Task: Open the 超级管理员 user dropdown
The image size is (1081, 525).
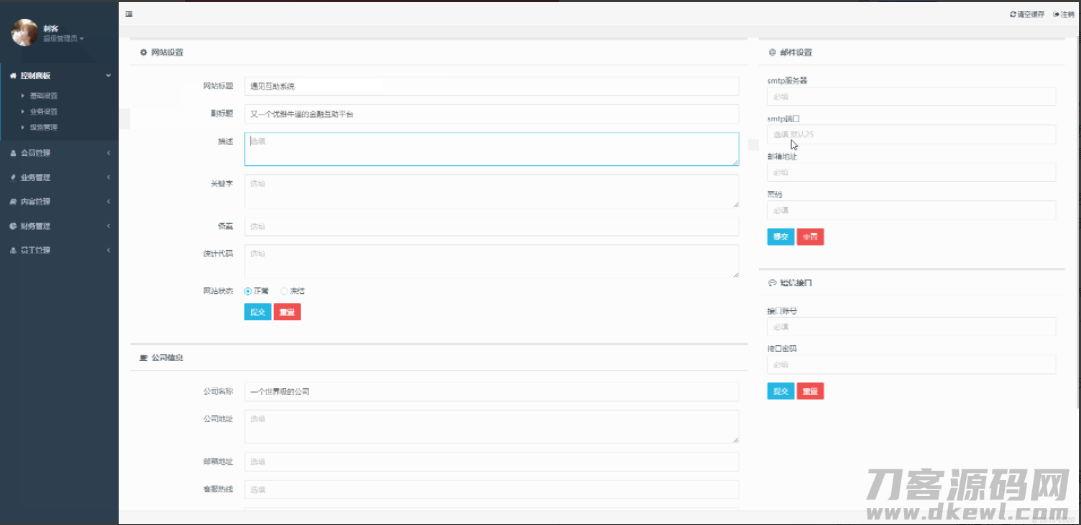Action: click(63, 38)
